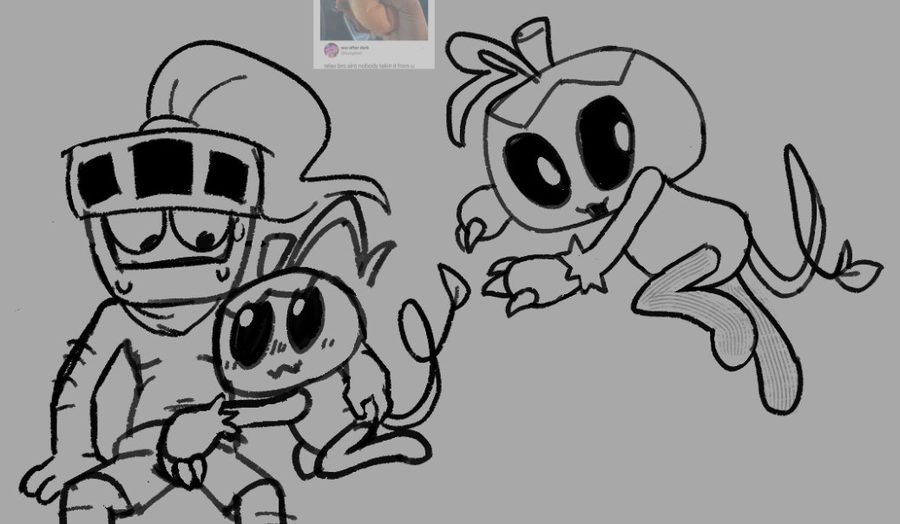
Task: Click the pink profile avatar in the pasted post
Action: (x=331, y=50)
